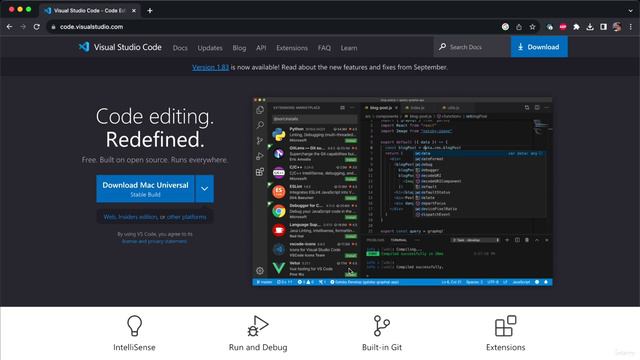The image size is (640, 360).
Task: Expand the tab search chevron
Action: pyautogui.click(x=631, y=11)
